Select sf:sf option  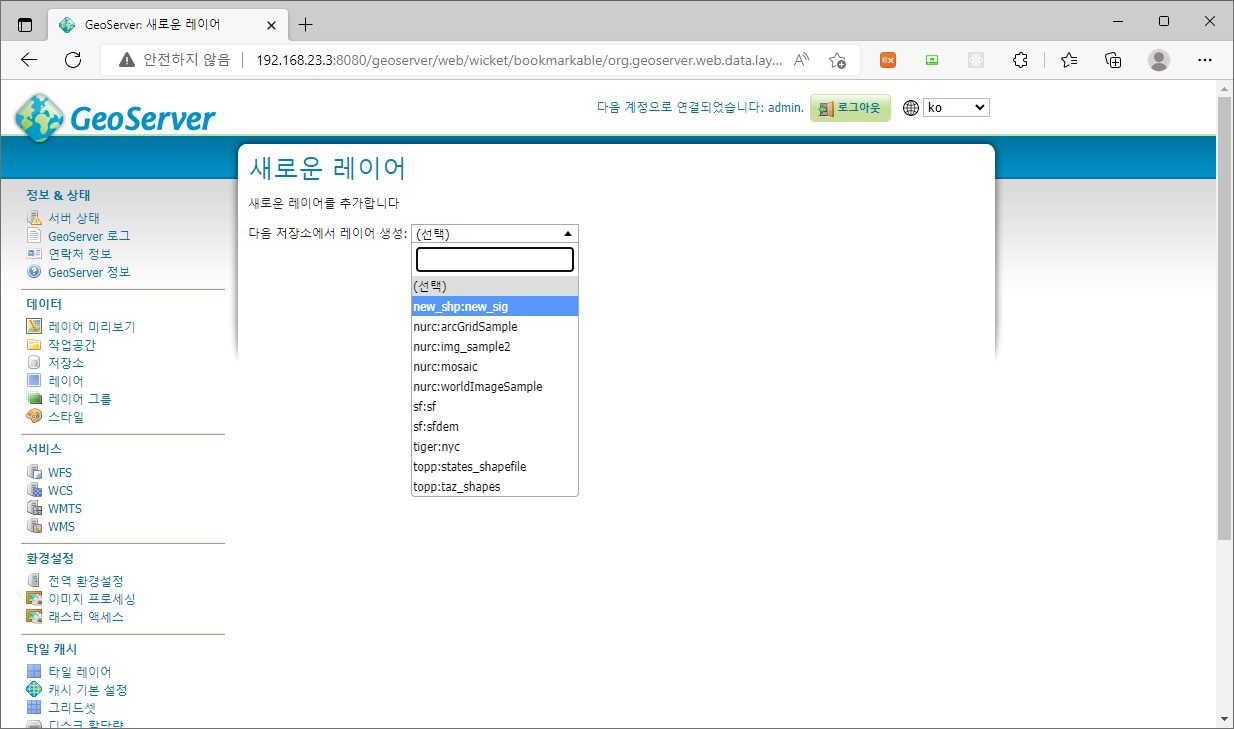(x=495, y=407)
